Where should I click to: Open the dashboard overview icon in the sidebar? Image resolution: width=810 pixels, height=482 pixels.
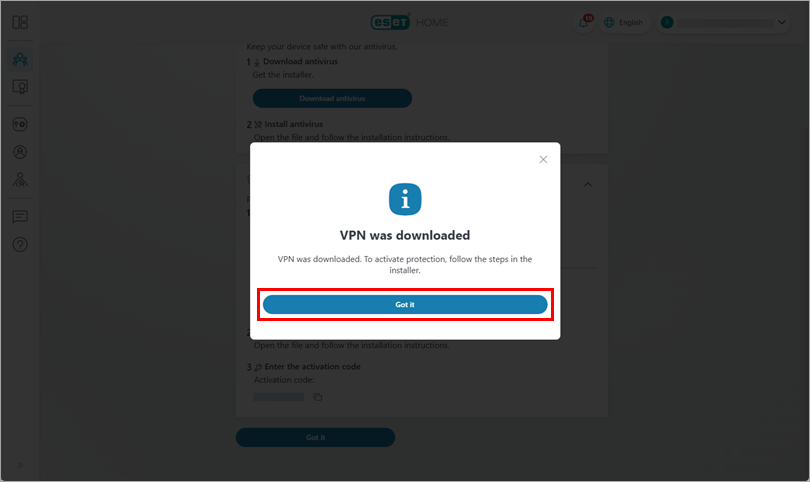20,22
